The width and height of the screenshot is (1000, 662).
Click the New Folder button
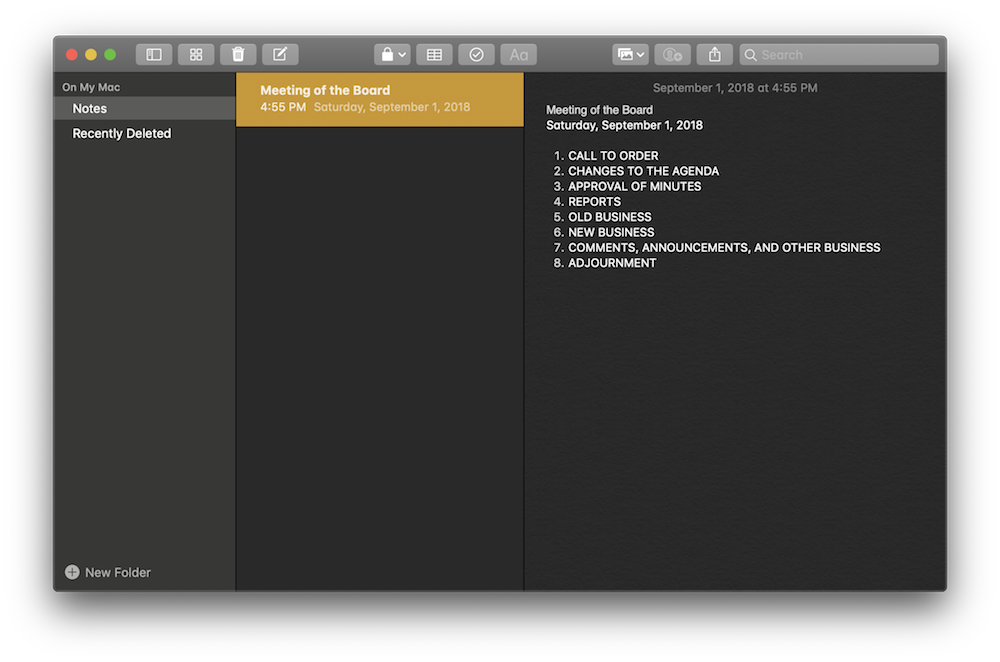pos(108,573)
